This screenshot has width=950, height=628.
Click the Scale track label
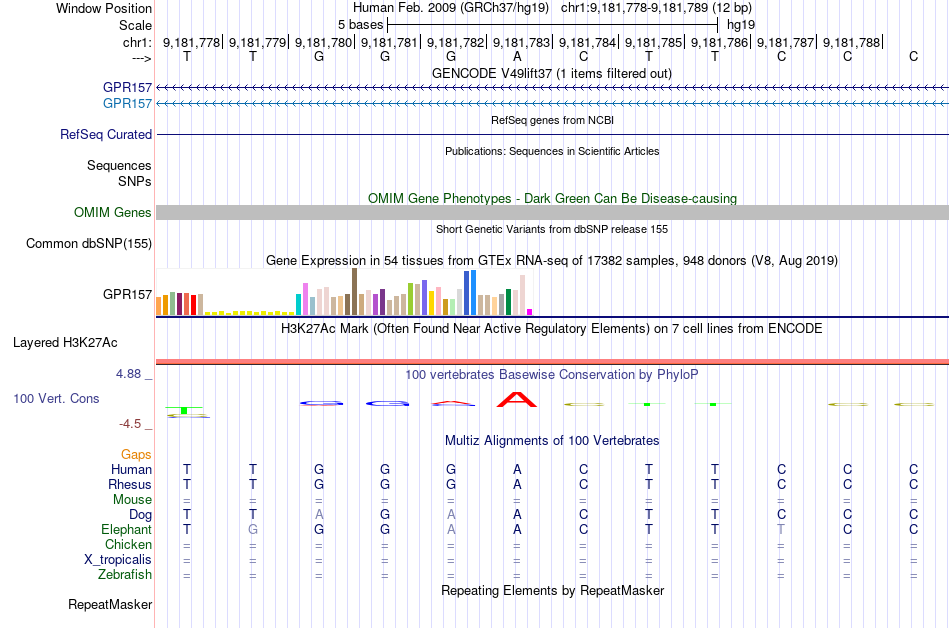click(x=135, y=25)
